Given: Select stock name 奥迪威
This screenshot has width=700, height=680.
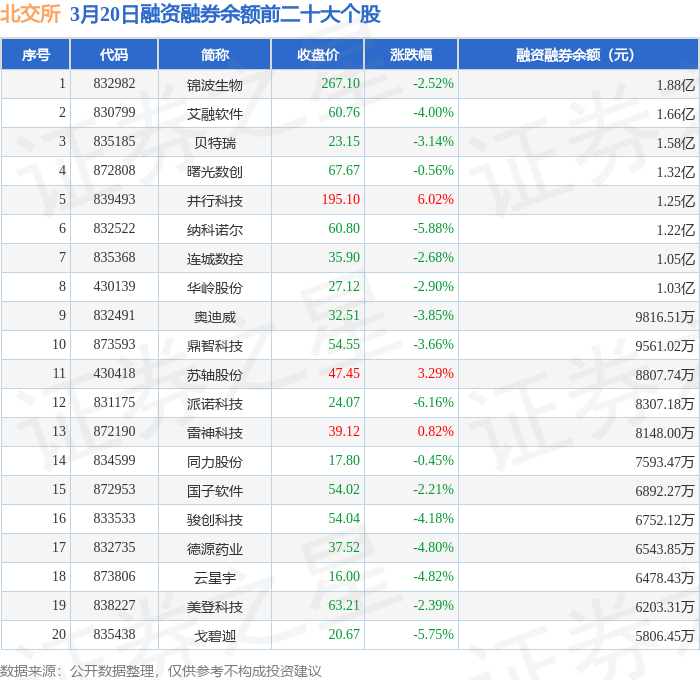Looking at the screenshot, I should pos(215,317).
